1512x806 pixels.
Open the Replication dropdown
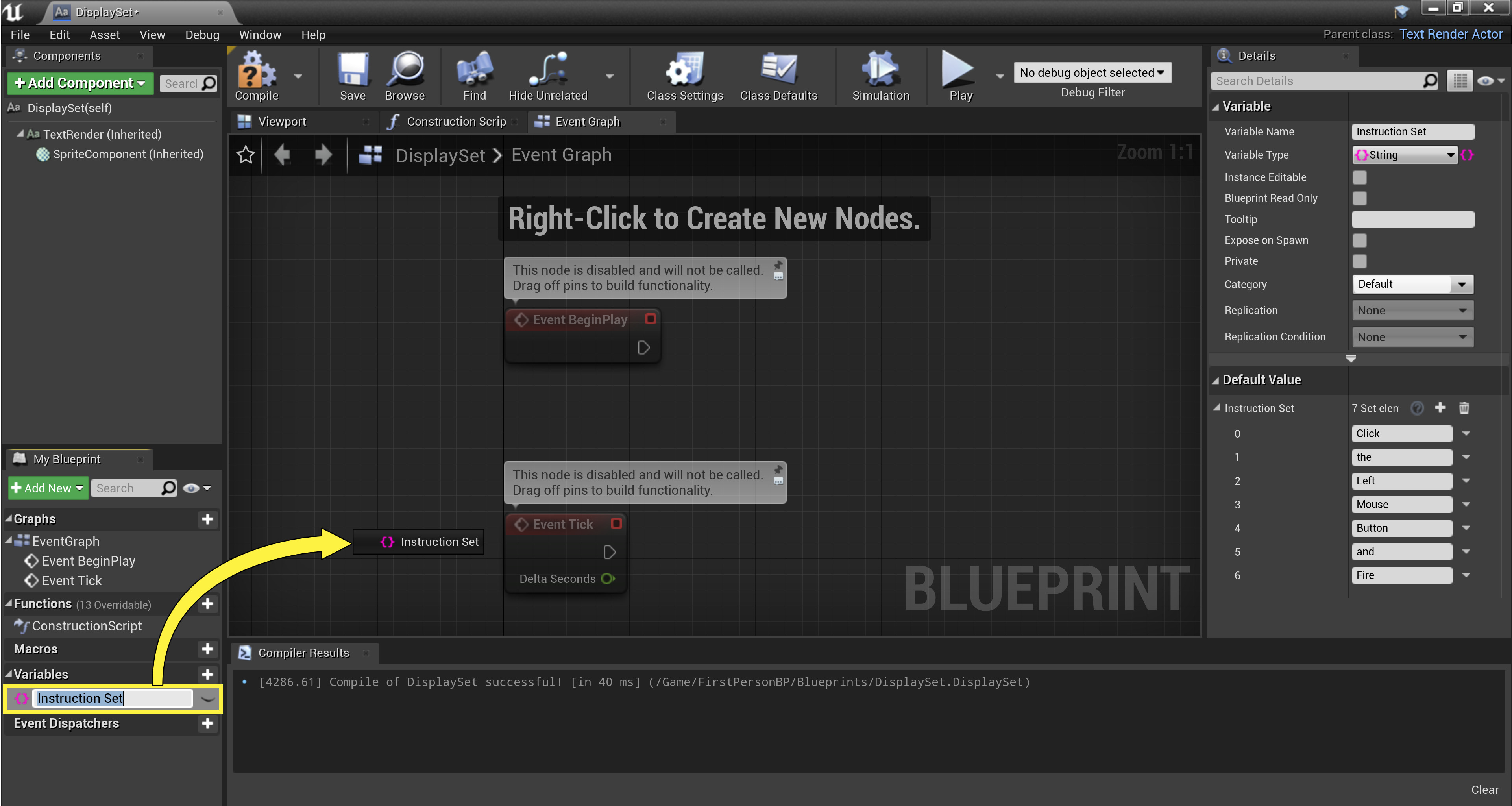[1412, 310]
